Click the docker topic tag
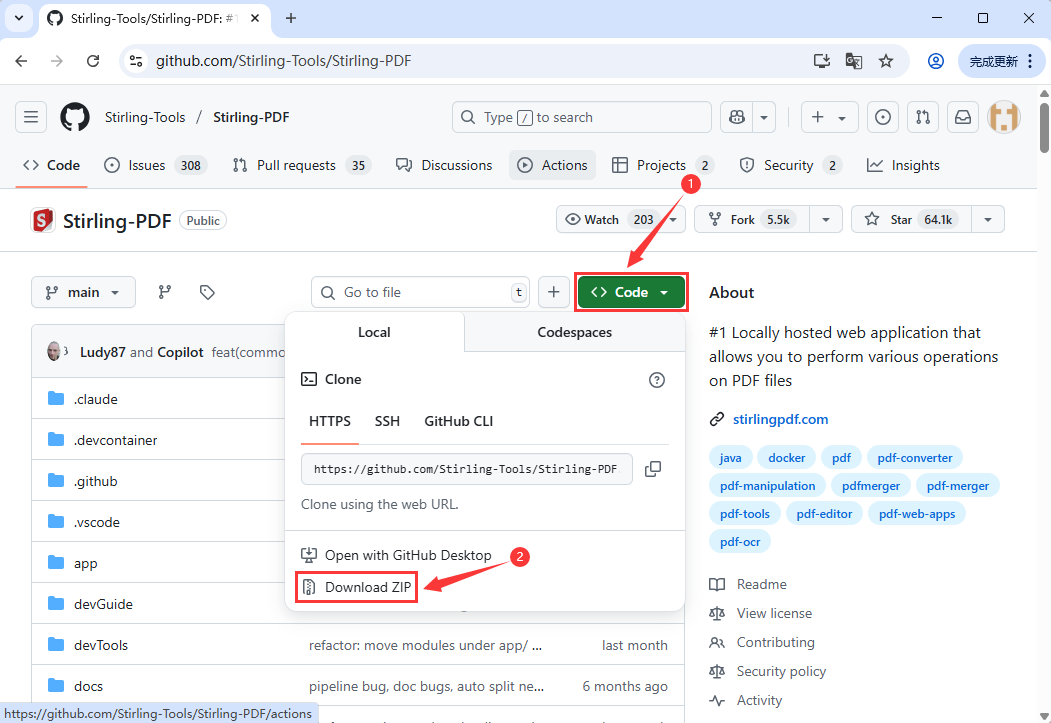 click(x=786, y=458)
